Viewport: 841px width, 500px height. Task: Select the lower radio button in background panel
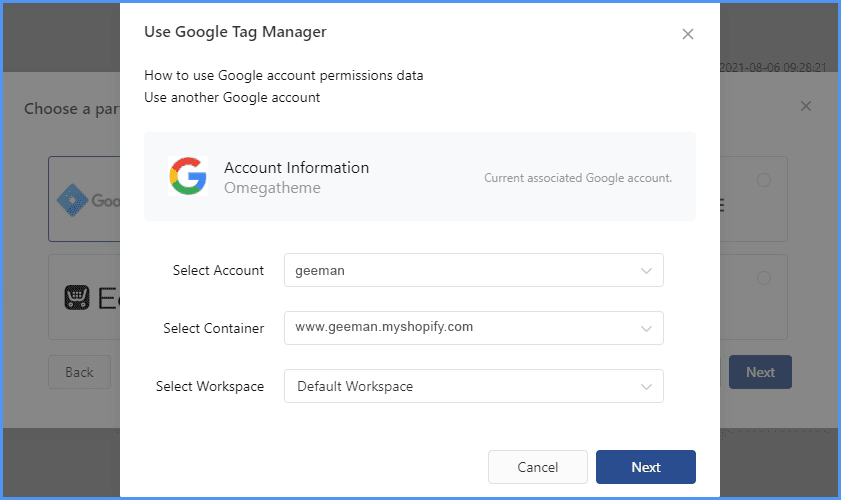coord(764,278)
